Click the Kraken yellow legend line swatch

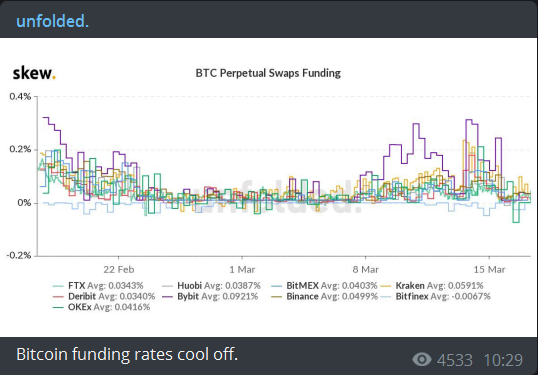386,286
